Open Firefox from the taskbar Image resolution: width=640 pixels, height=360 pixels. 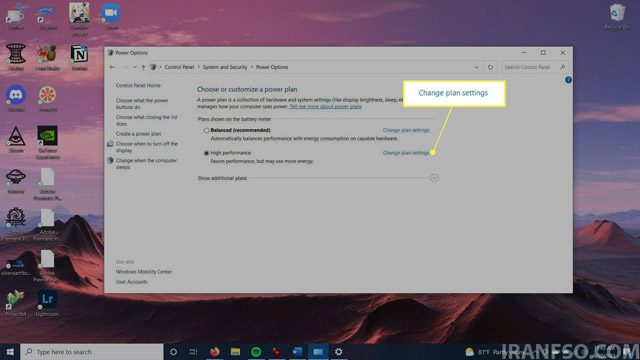point(215,351)
